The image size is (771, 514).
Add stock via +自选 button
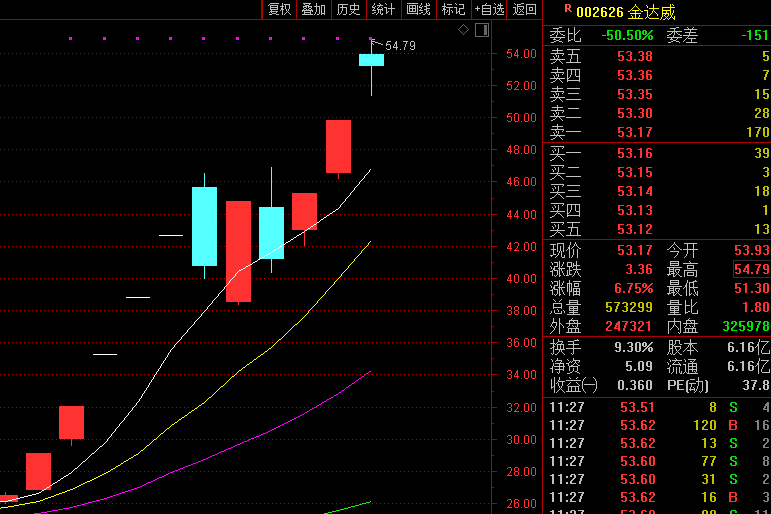[x=489, y=9]
